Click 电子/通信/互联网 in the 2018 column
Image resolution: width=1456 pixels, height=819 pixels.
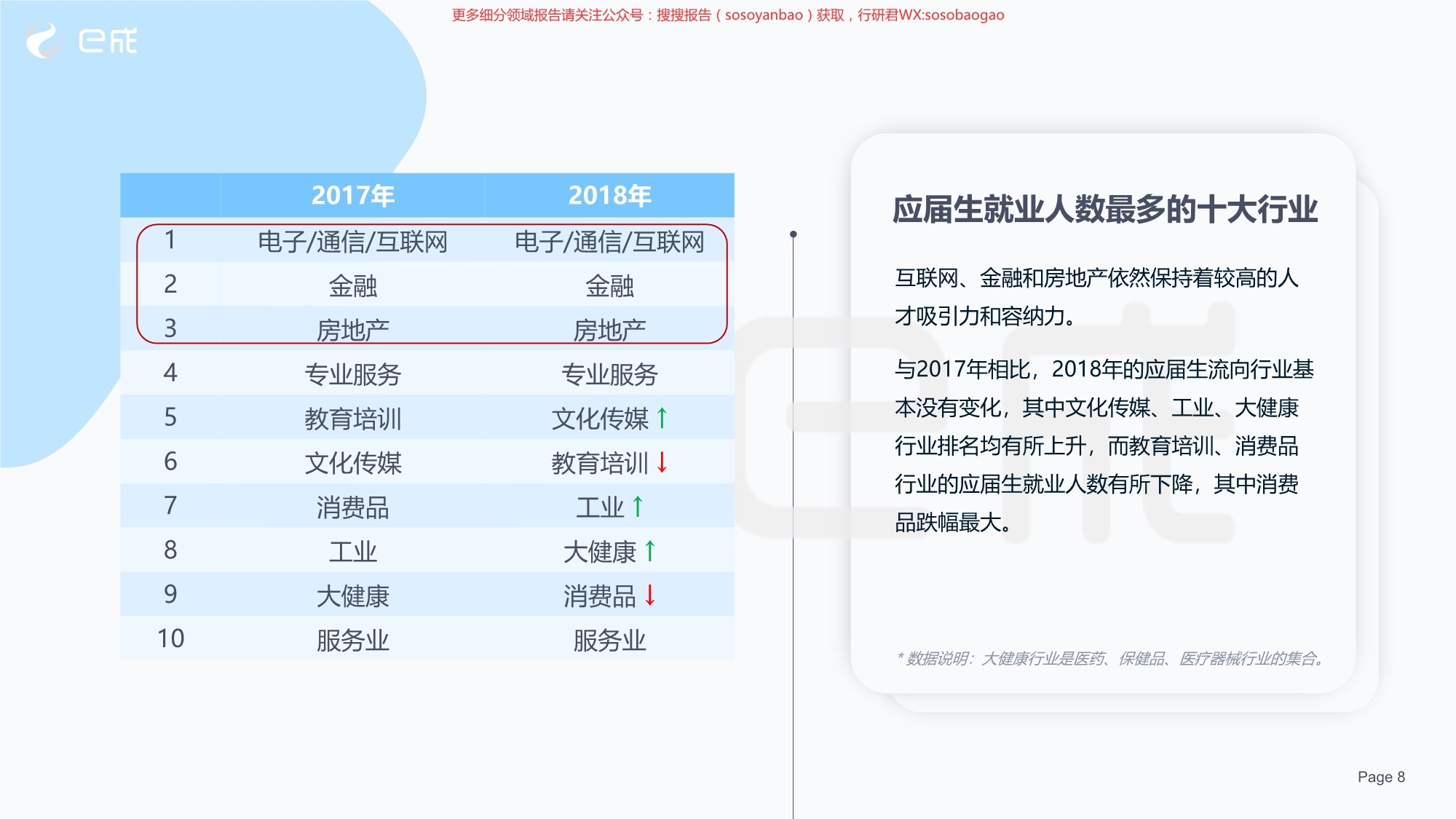click(610, 242)
